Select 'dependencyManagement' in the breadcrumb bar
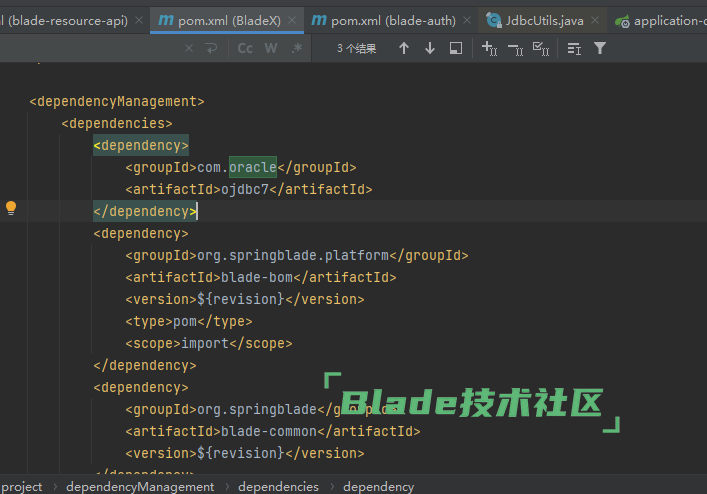The height and width of the screenshot is (494, 707). [x=140, y=487]
